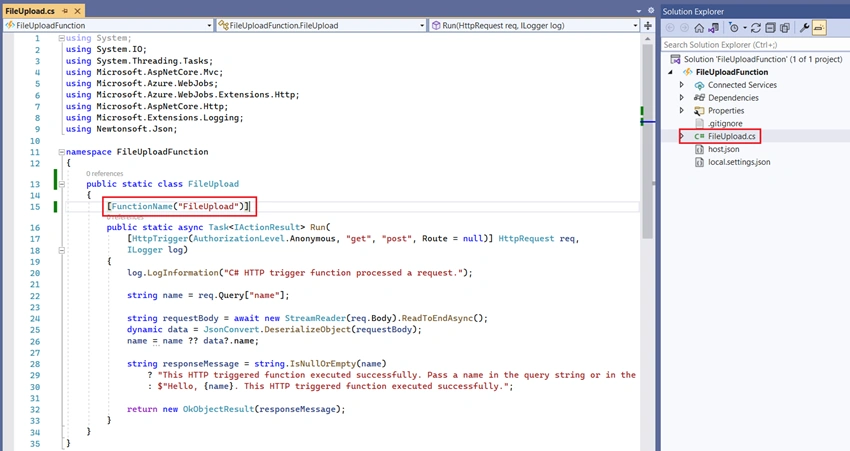
Task: Toggle pin on the FileUpload.cs tab
Action: coord(66,11)
